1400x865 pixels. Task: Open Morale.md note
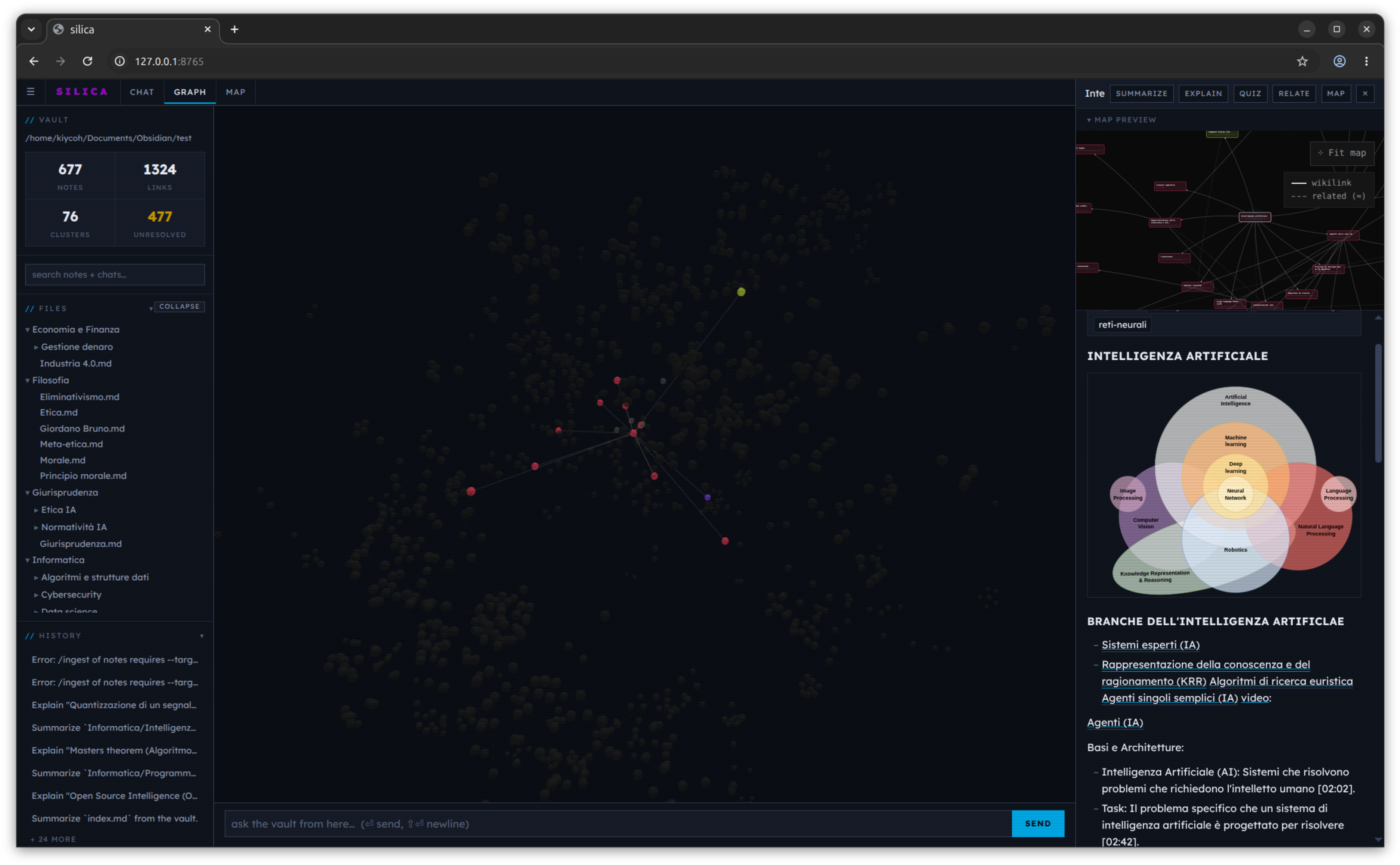coord(62,460)
